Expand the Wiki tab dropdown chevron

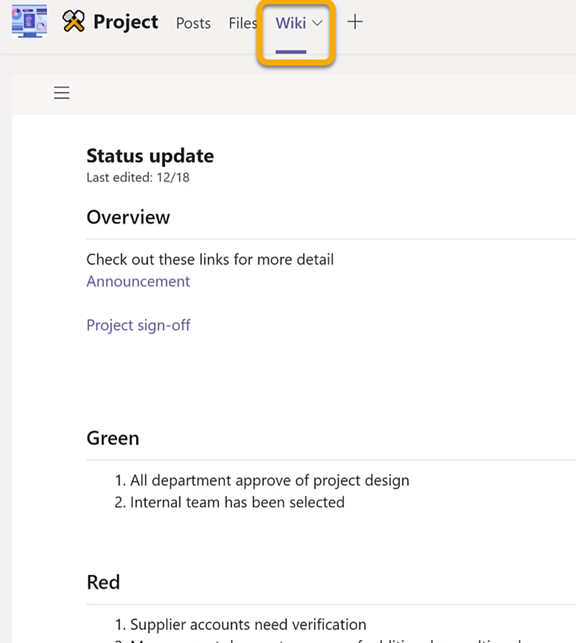pos(317,23)
